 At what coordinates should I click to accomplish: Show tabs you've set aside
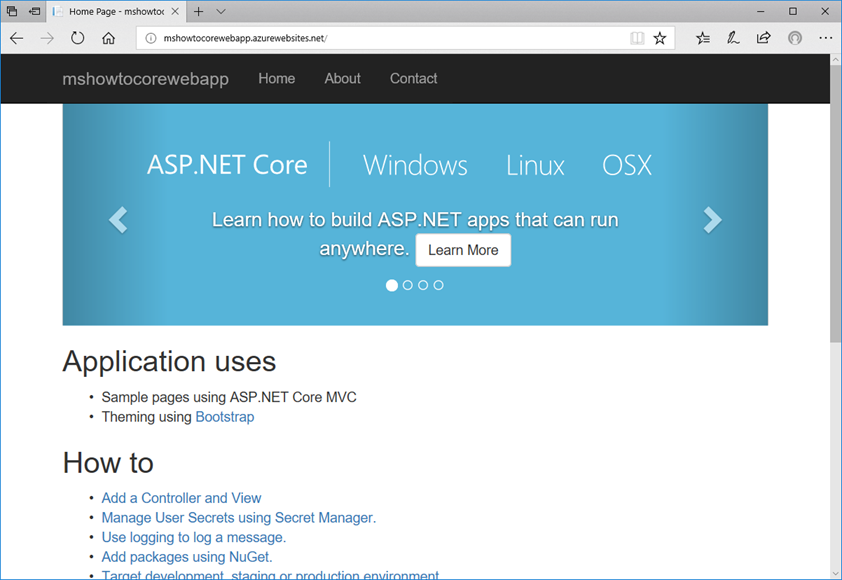pos(12,11)
